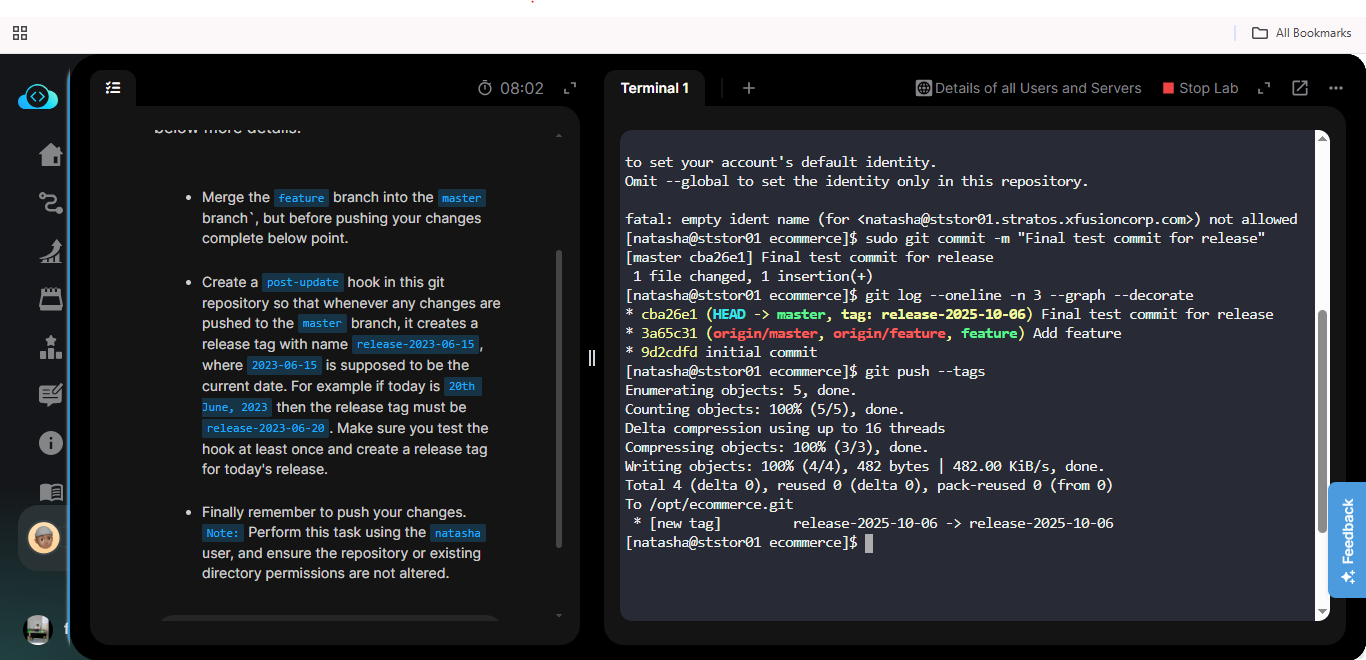Image resolution: width=1366 pixels, height=660 pixels.
Task: Click the panel divider resize handle
Action: 591,357
